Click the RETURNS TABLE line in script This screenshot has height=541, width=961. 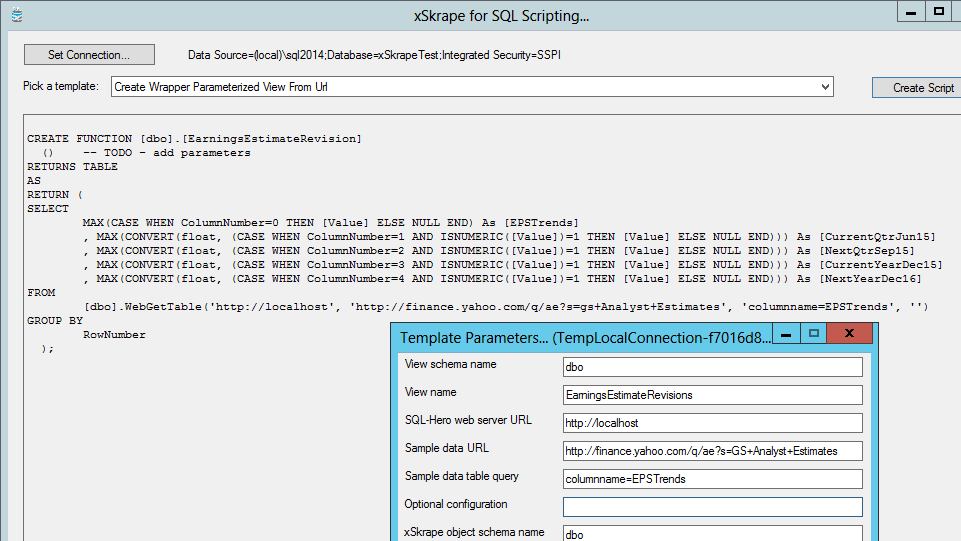pyautogui.click(x=72, y=167)
